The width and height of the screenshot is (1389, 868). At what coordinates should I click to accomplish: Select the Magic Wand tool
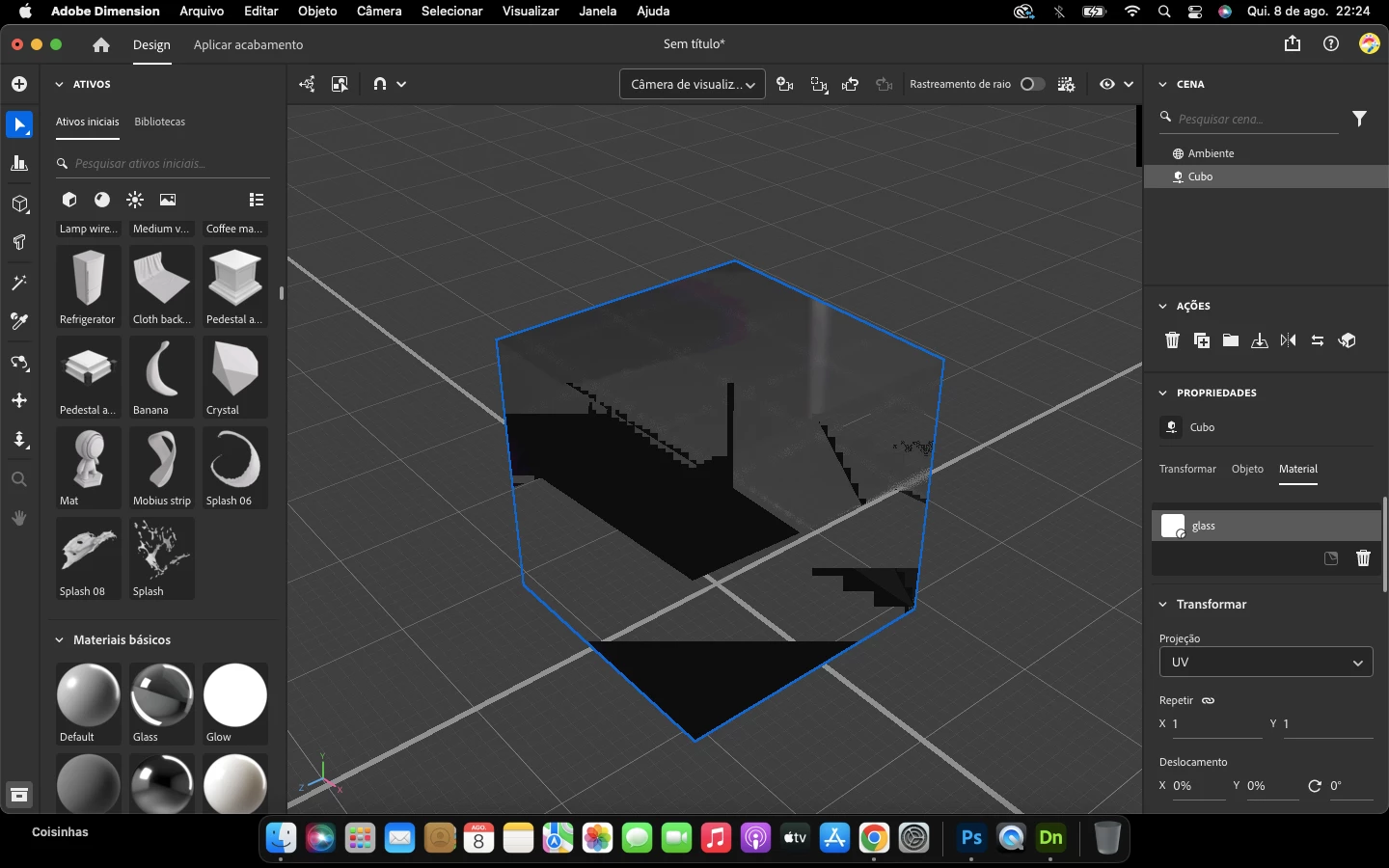pyautogui.click(x=19, y=283)
